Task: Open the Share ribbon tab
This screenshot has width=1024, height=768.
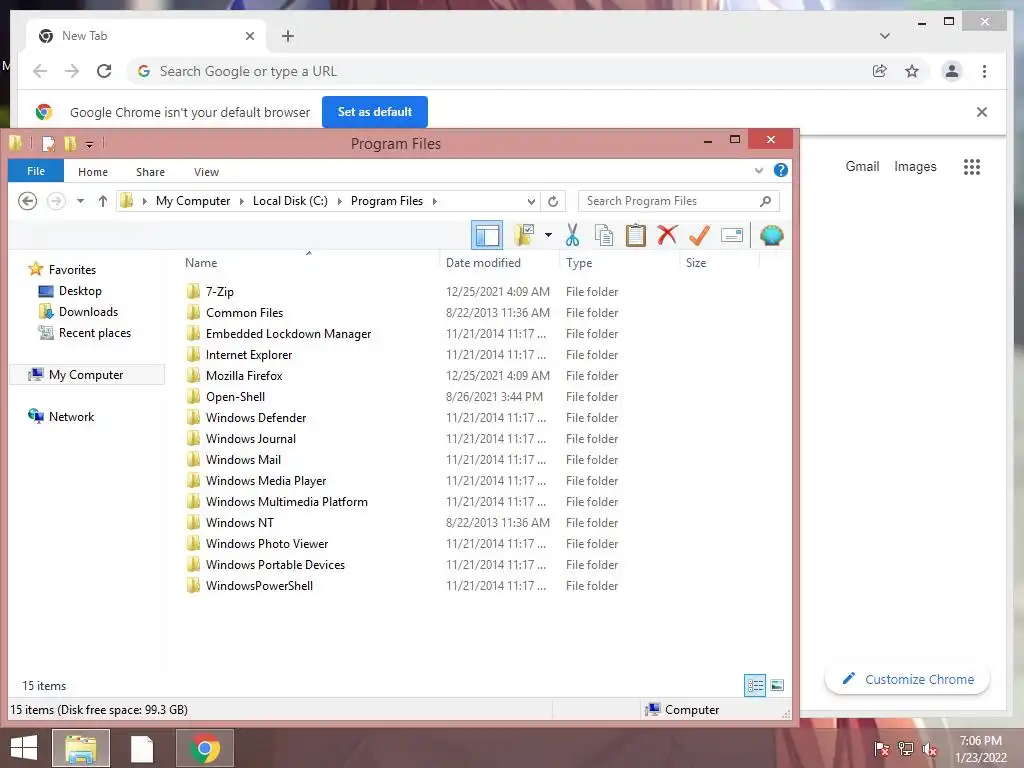Action: 150,172
